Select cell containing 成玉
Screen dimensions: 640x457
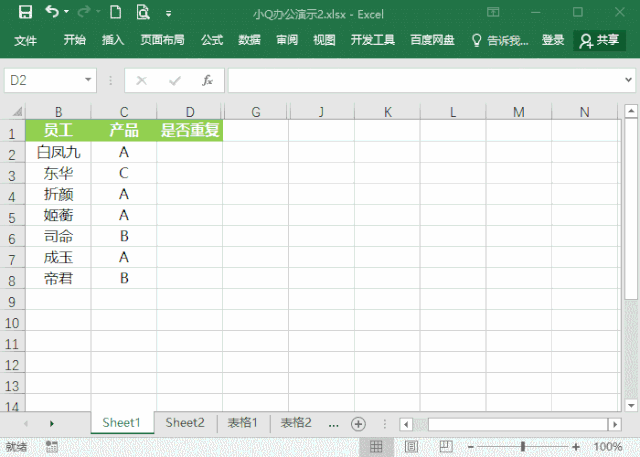[x=58, y=257]
